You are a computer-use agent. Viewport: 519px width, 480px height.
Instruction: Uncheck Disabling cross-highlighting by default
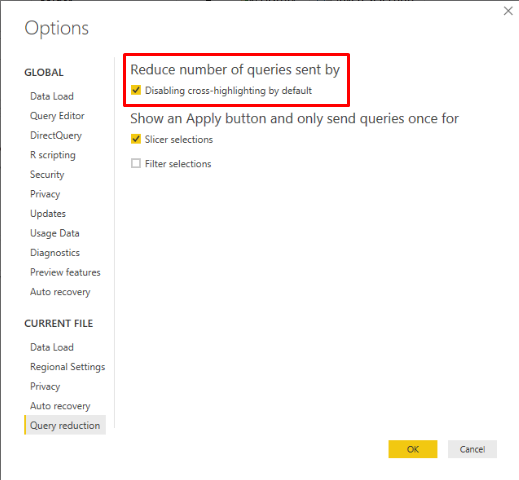pos(136,90)
